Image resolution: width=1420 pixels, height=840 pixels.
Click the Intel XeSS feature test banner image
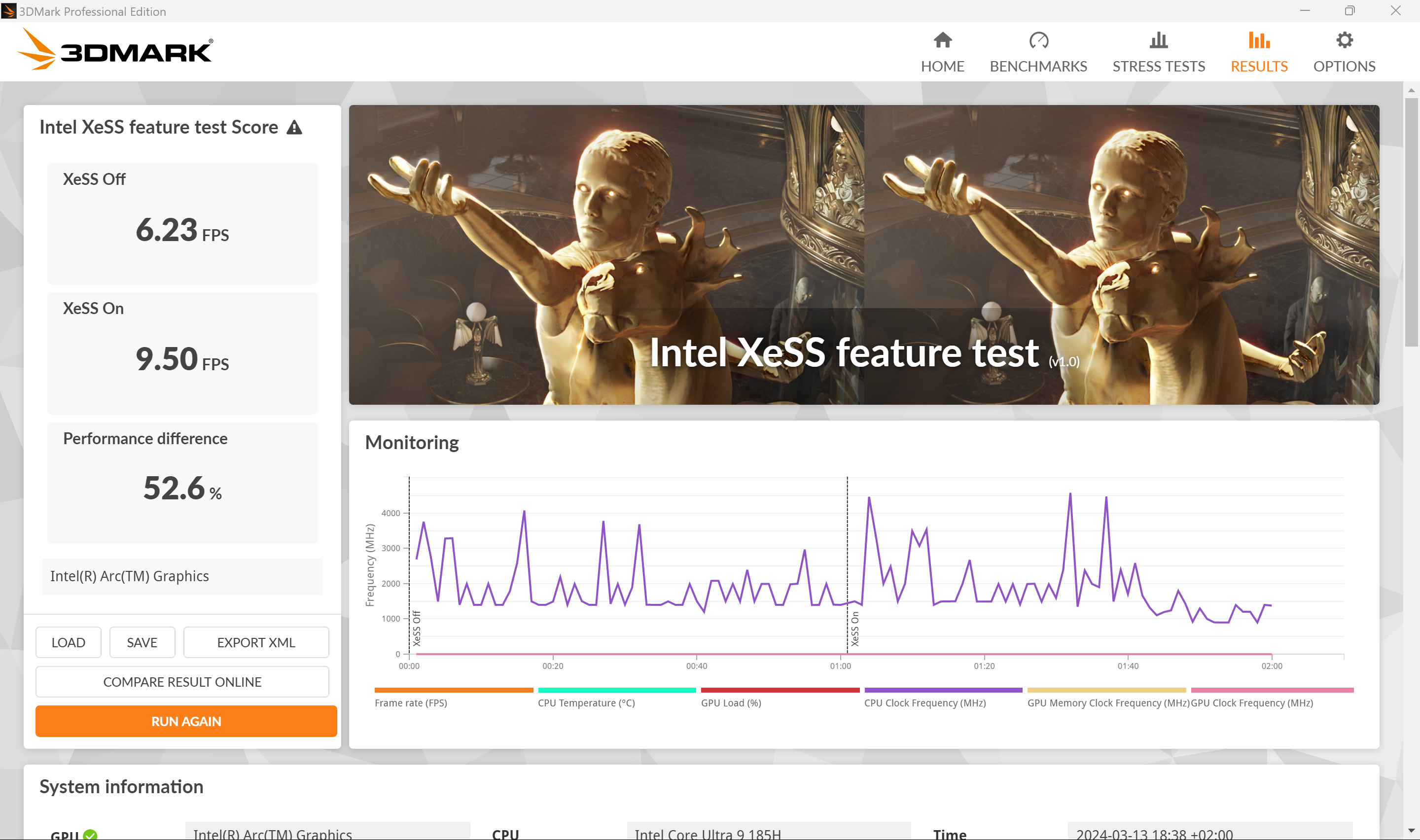(864, 255)
